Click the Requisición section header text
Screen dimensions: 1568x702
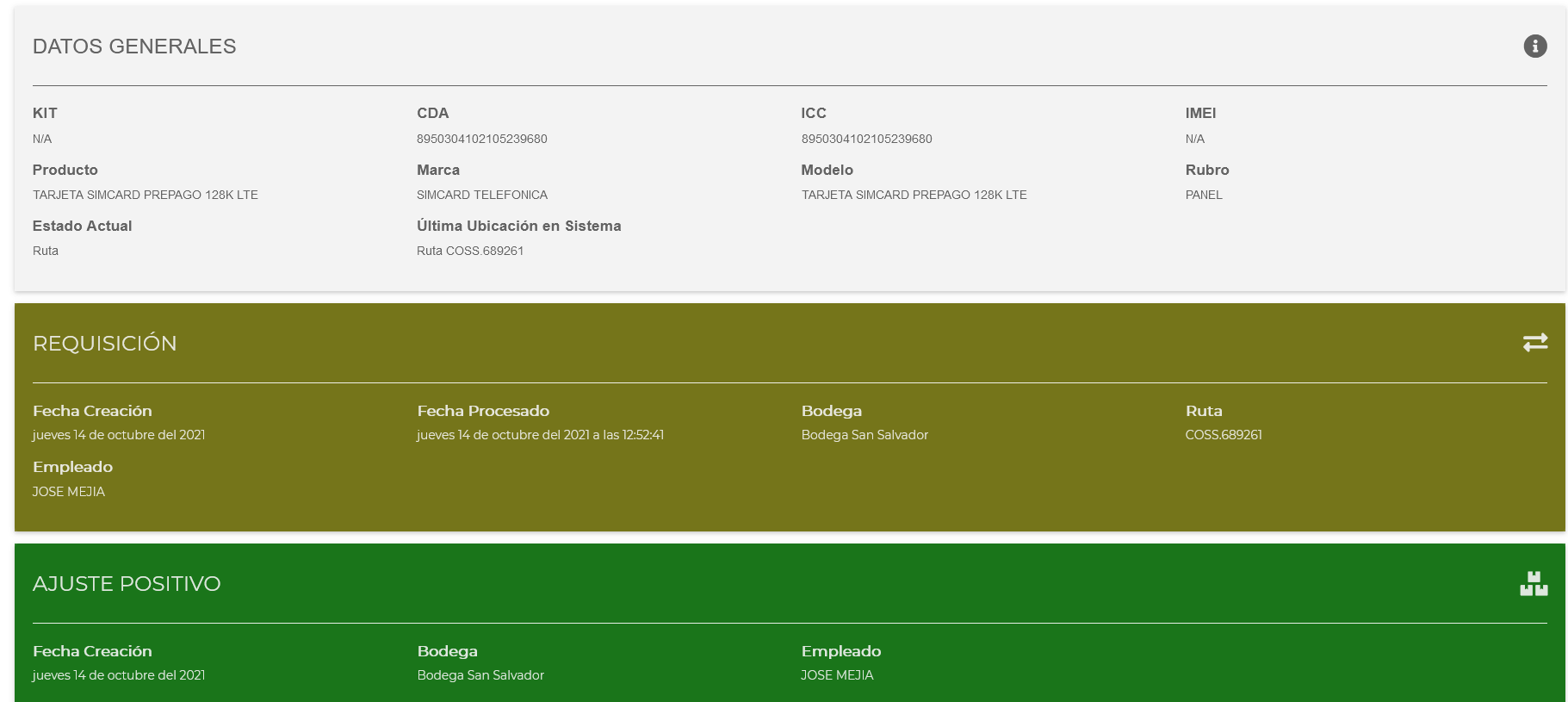coord(104,344)
